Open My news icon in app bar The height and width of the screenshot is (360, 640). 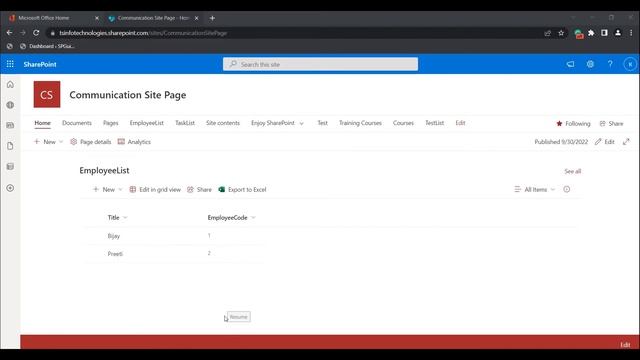[10, 125]
